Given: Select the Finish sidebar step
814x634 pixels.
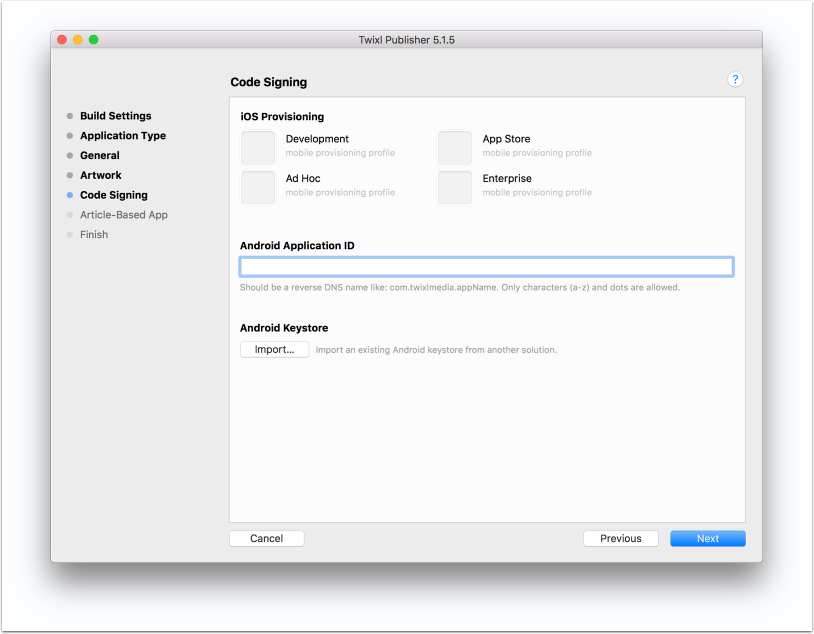Looking at the screenshot, I should pyautogui.click(x=93, y=235).
